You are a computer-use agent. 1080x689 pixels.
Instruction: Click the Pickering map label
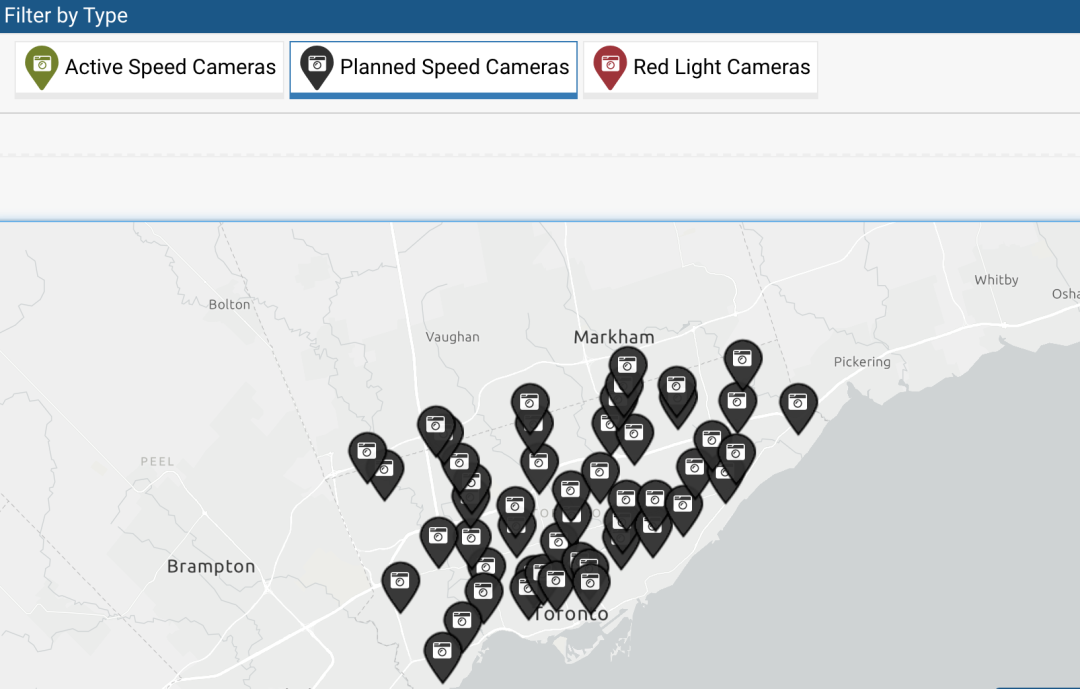pyautogui.click(x=862, y=362)
